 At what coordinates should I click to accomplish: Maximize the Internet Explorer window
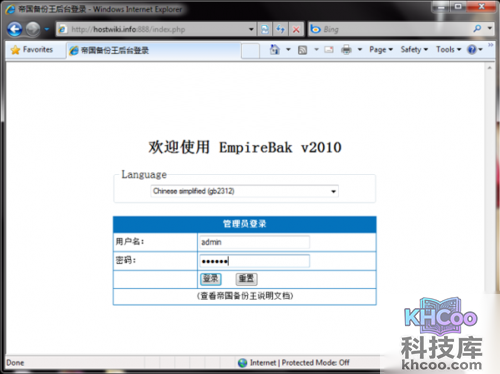pos(458,7)
